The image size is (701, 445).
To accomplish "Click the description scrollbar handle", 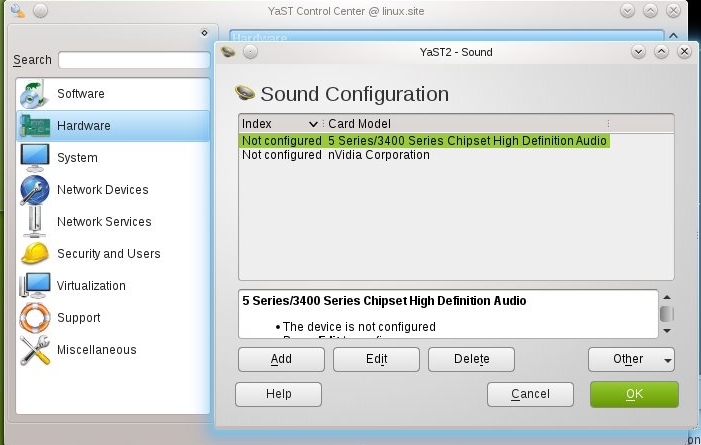I will pos(667,314).
